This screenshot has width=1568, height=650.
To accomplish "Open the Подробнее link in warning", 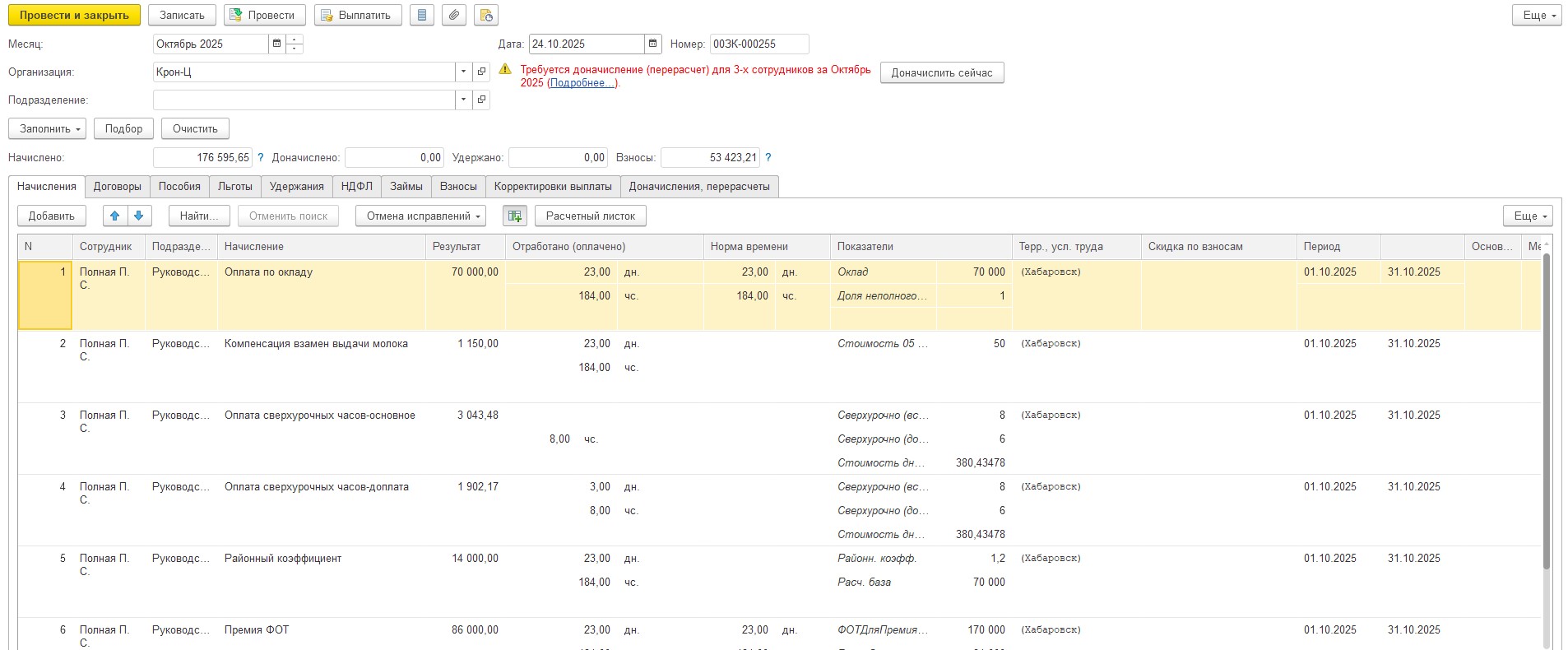I will [x=582, y=83].
